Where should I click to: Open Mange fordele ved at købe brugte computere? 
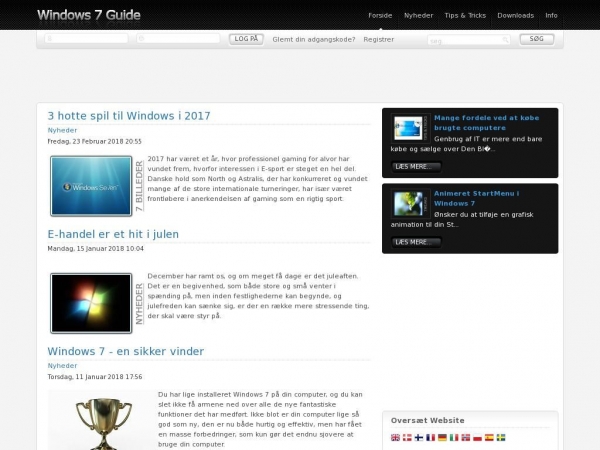486,123
